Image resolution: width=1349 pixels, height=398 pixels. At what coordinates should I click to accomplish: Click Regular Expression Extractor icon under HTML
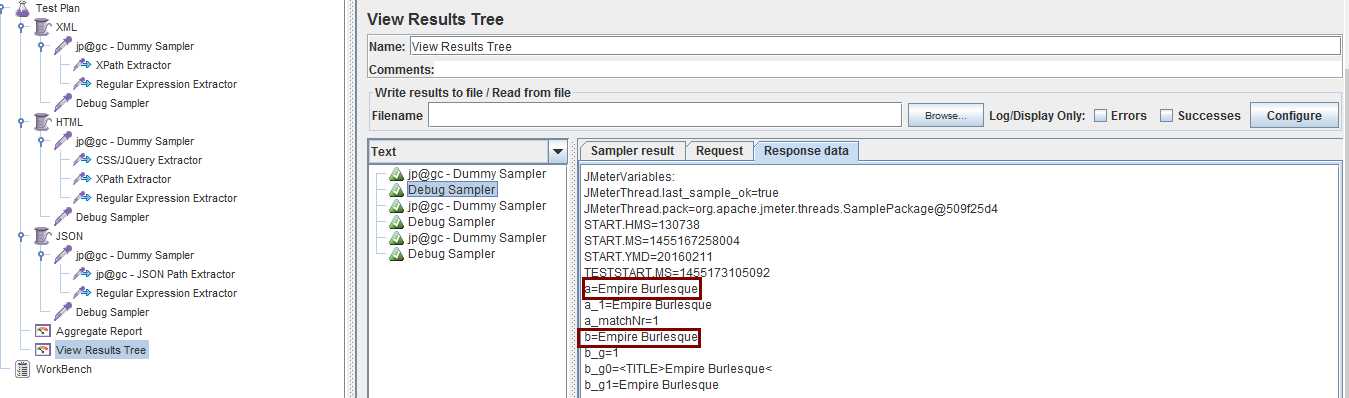click(x=82, y=198)
